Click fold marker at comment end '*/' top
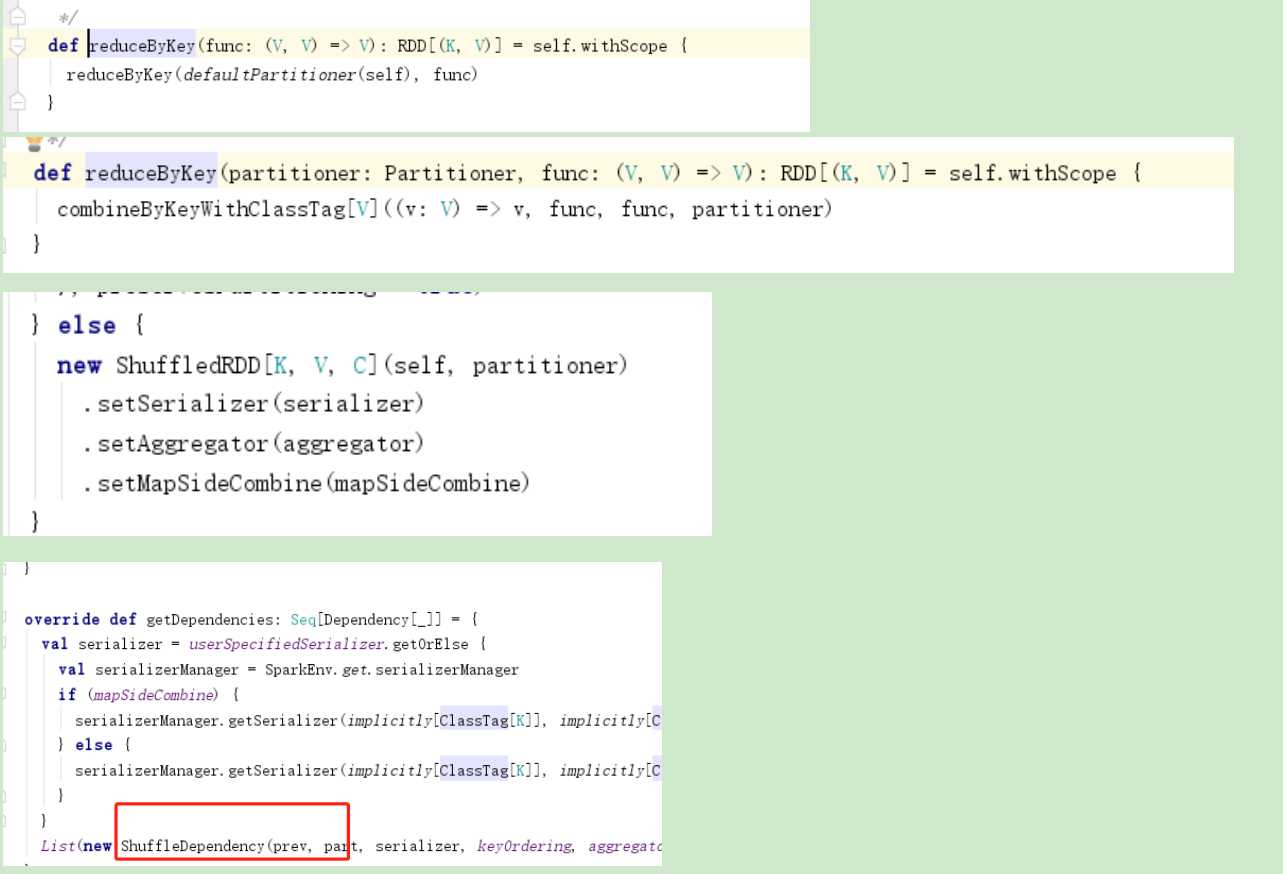 (16, 17)
